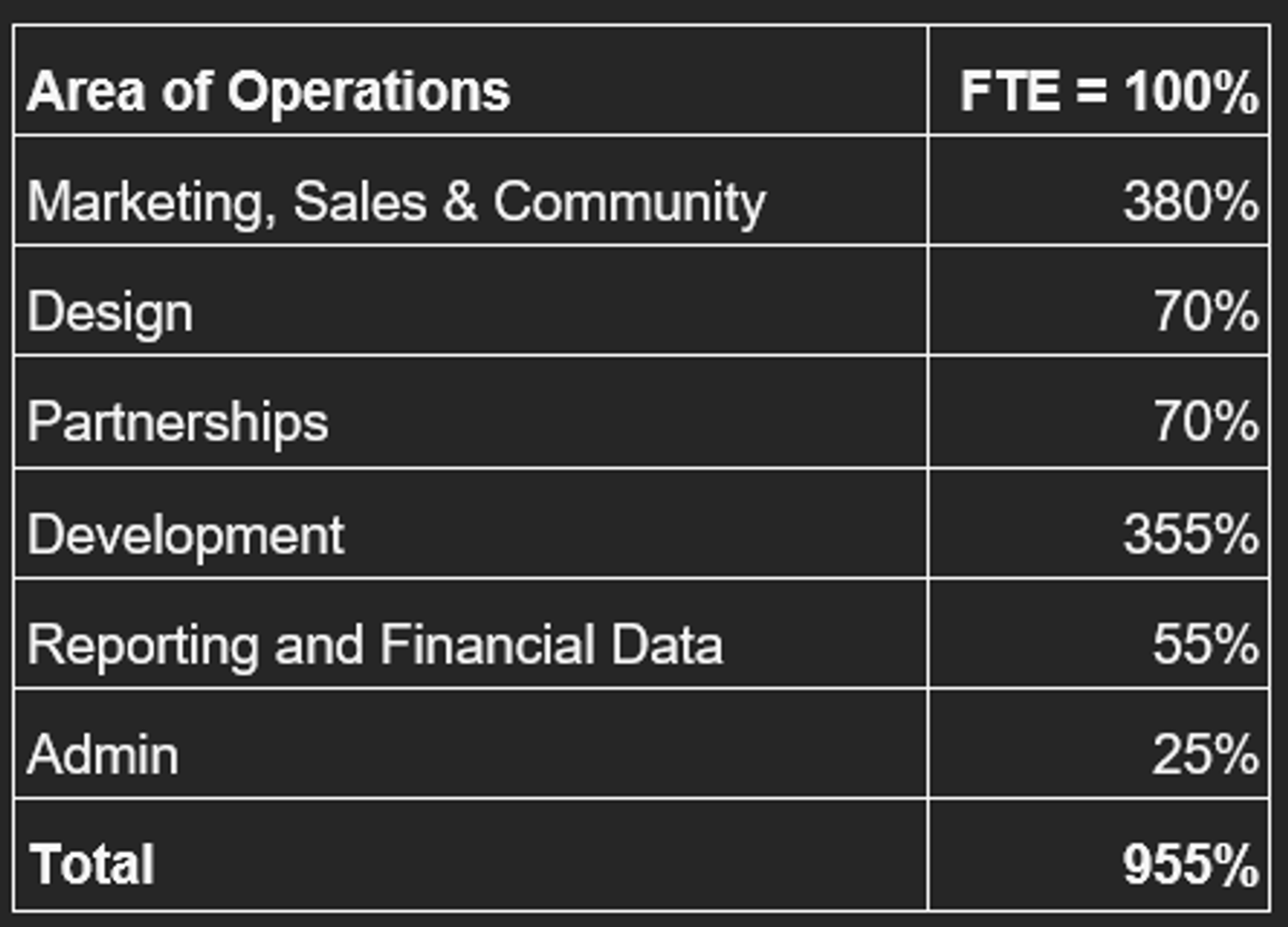Click the ampersand in the Marketing row
The image size is (1288, 927).
[x=460, y=202]
